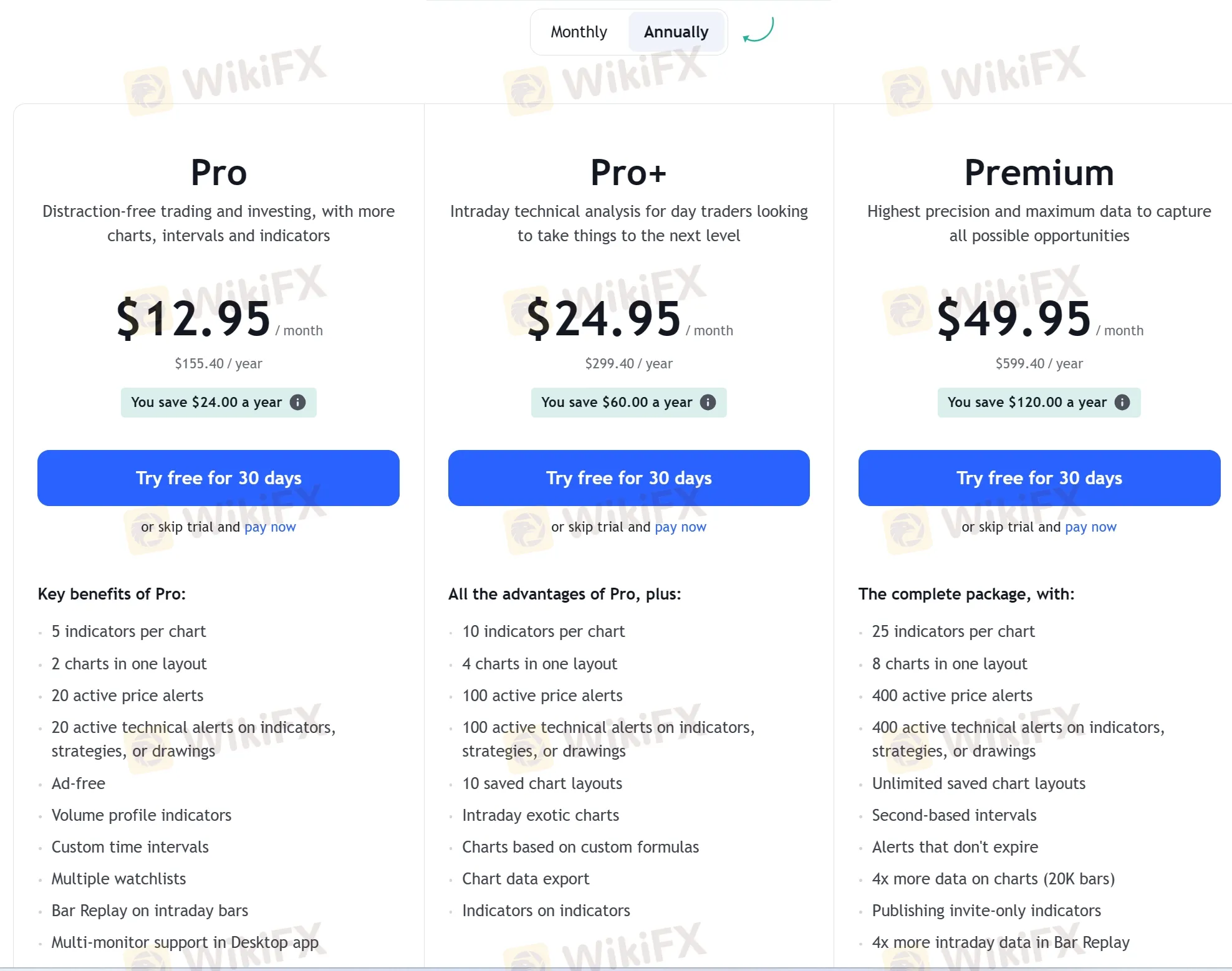Click the info icon beside Premium savings

click(x=1122, y=403)
